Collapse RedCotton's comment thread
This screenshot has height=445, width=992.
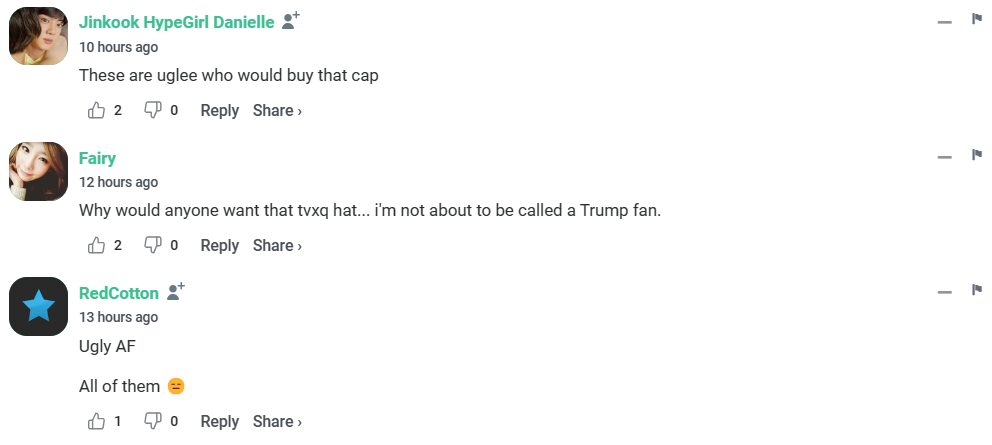[x=944, y=292]
